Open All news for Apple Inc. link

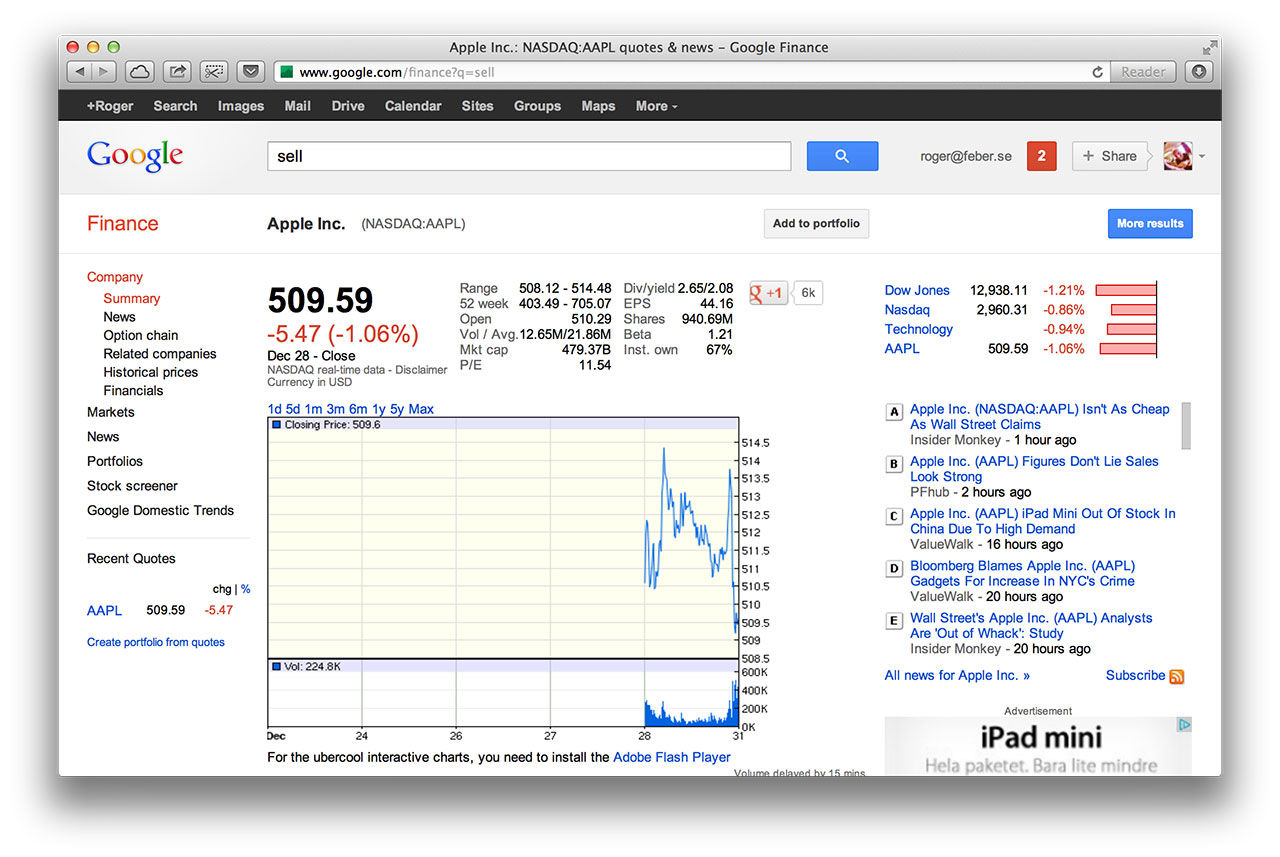957,675
